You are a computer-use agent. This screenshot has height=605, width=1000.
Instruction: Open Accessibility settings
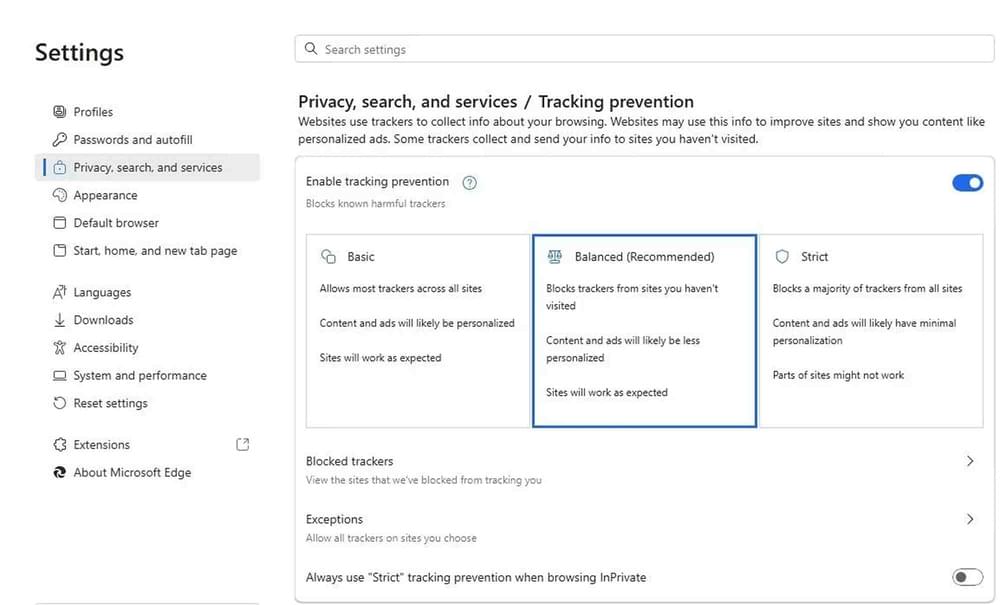pyautogui.click(x=104, y=348)
